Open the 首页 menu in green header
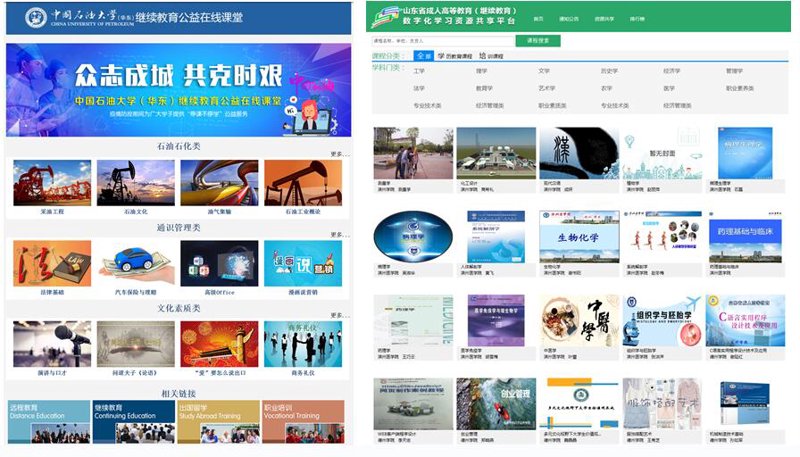This screenshot has width=800, height=457. point(538,19)
